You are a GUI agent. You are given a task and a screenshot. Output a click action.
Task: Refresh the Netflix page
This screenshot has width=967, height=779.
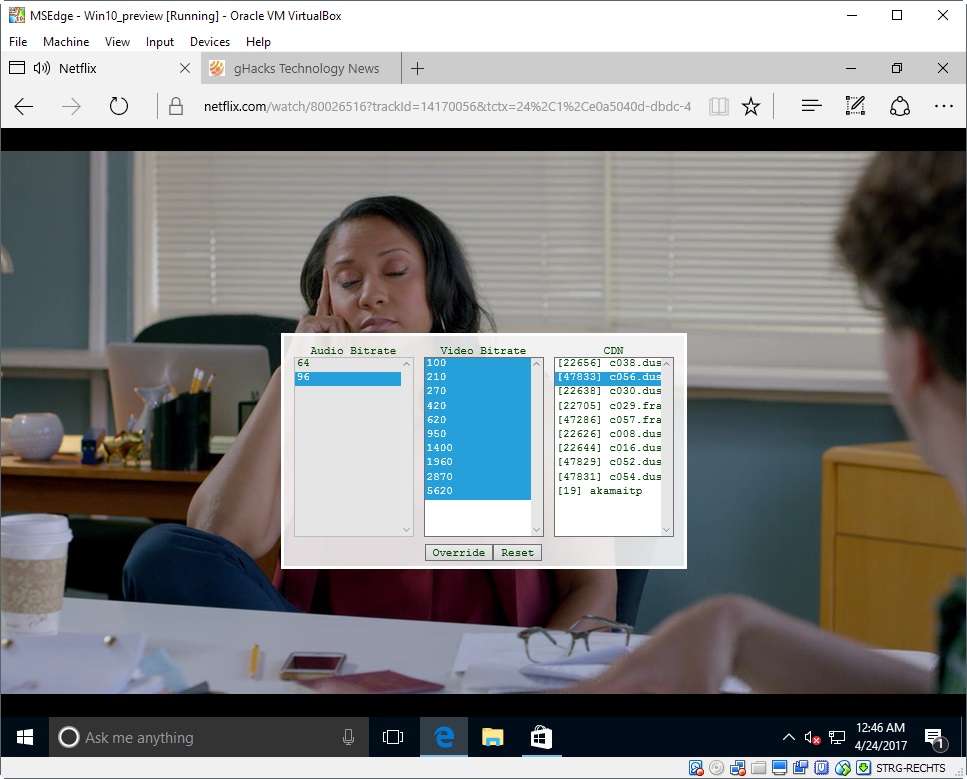(x=118, y=107)
